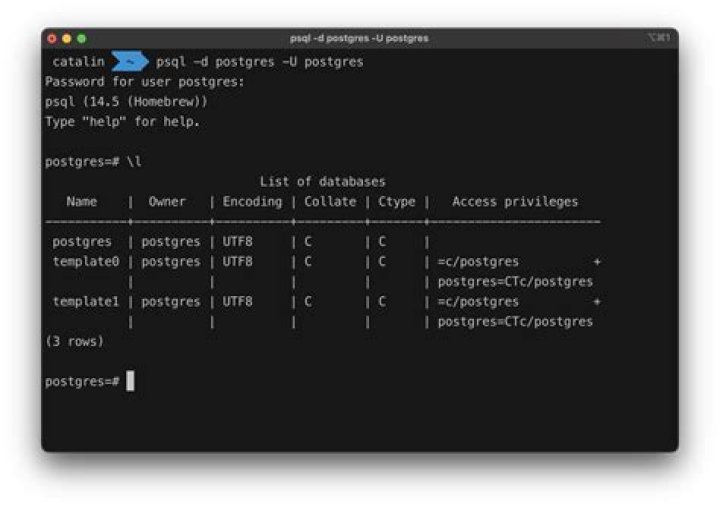This screenshot has height=507, width=720.
Task: Click the 'List of databases' table title
Action: (322, 182)
